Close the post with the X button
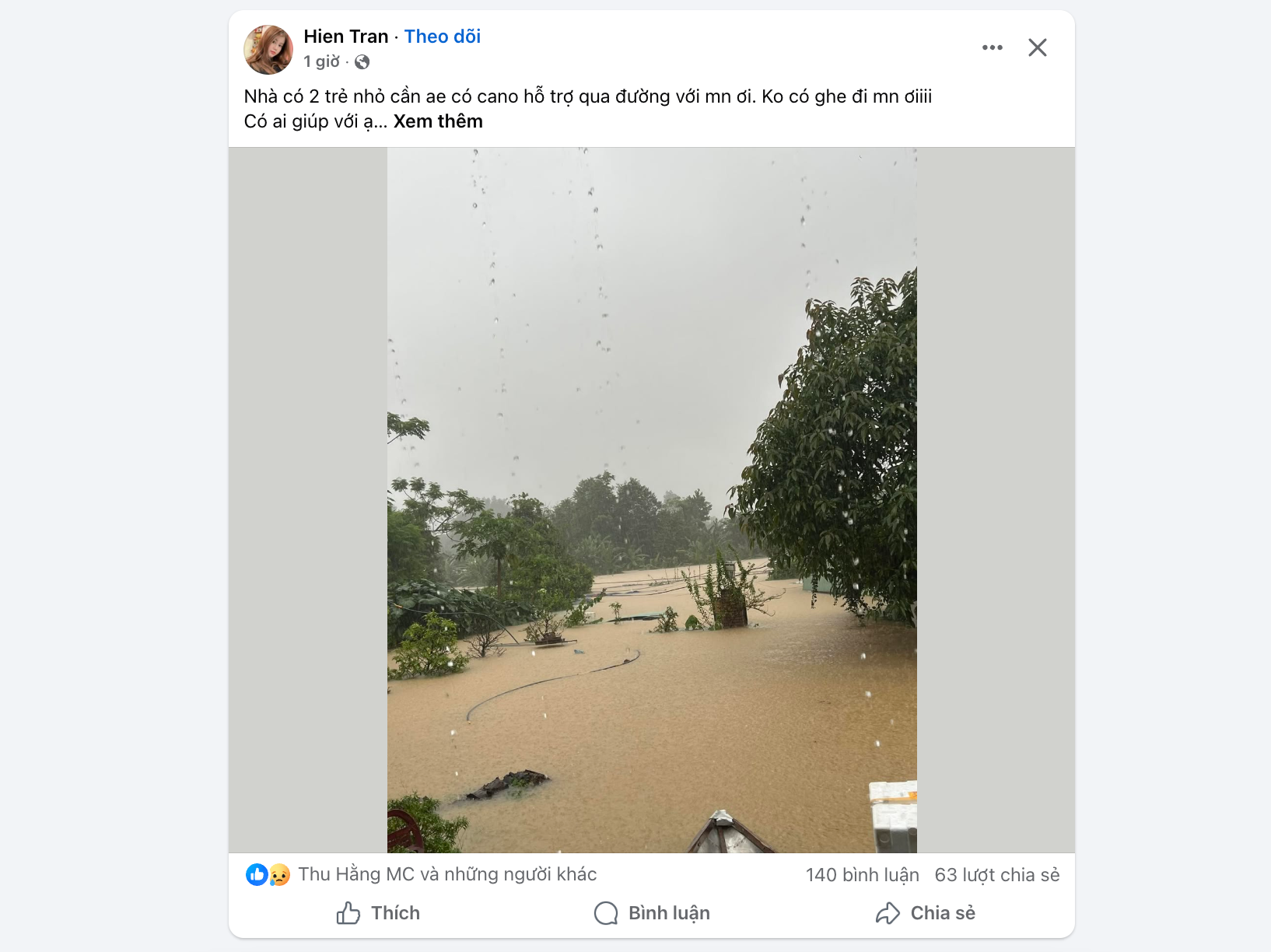The image size is (1271, 952). (x=1037, y=47)
